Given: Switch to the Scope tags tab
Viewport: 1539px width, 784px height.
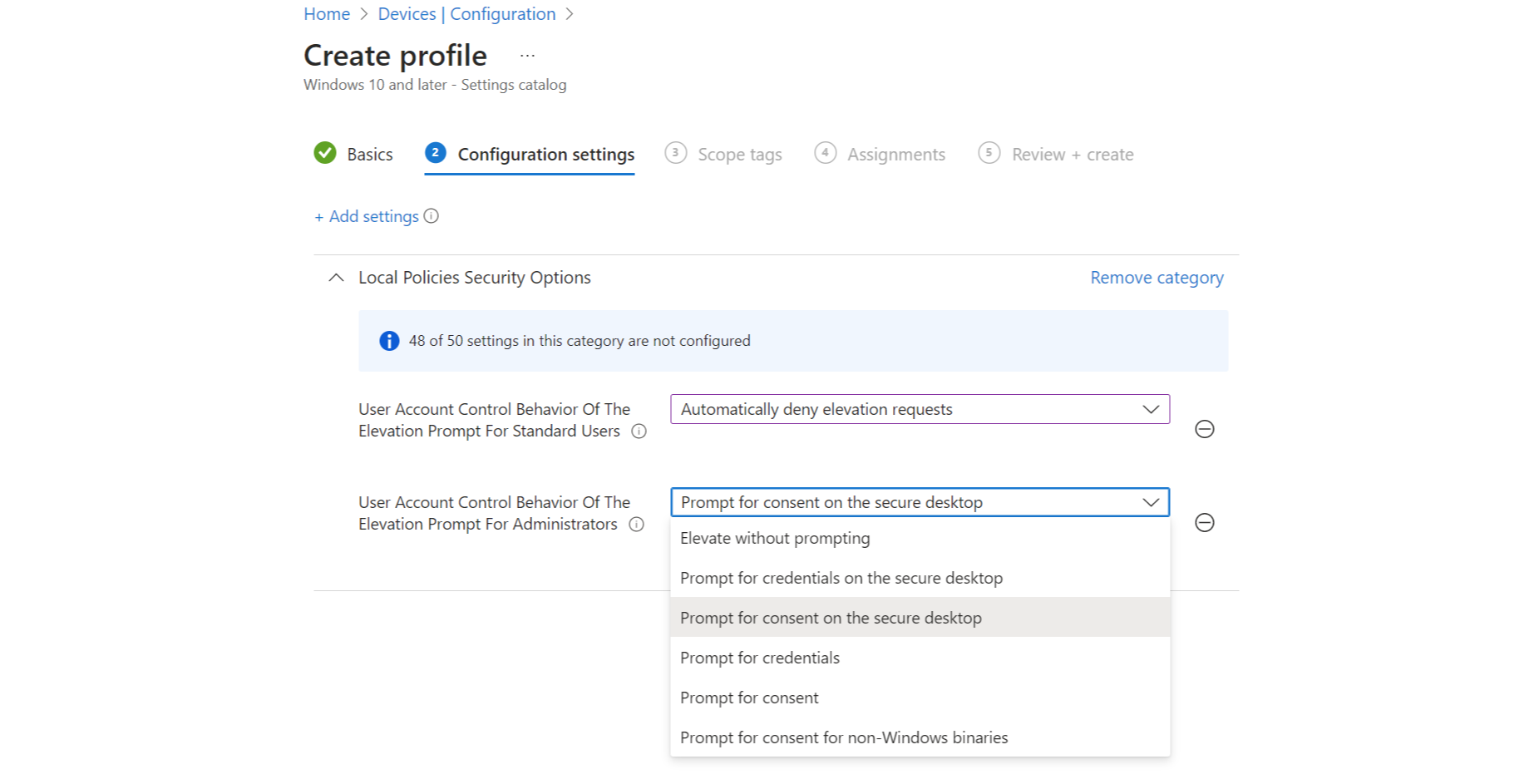Looking at the screenshot, I should click(739, 155).
